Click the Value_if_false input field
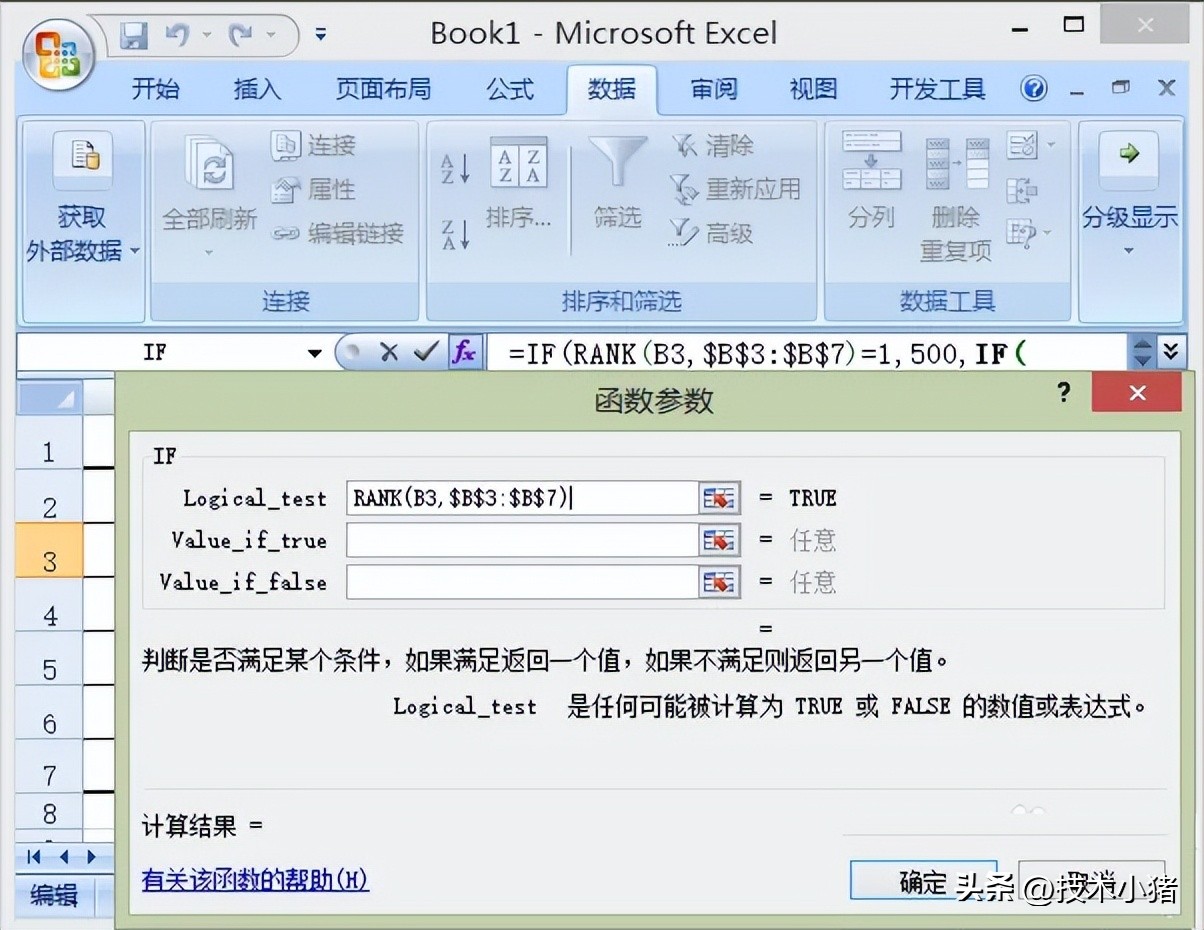Screen dimensions: 1204x930 (521, 582)
